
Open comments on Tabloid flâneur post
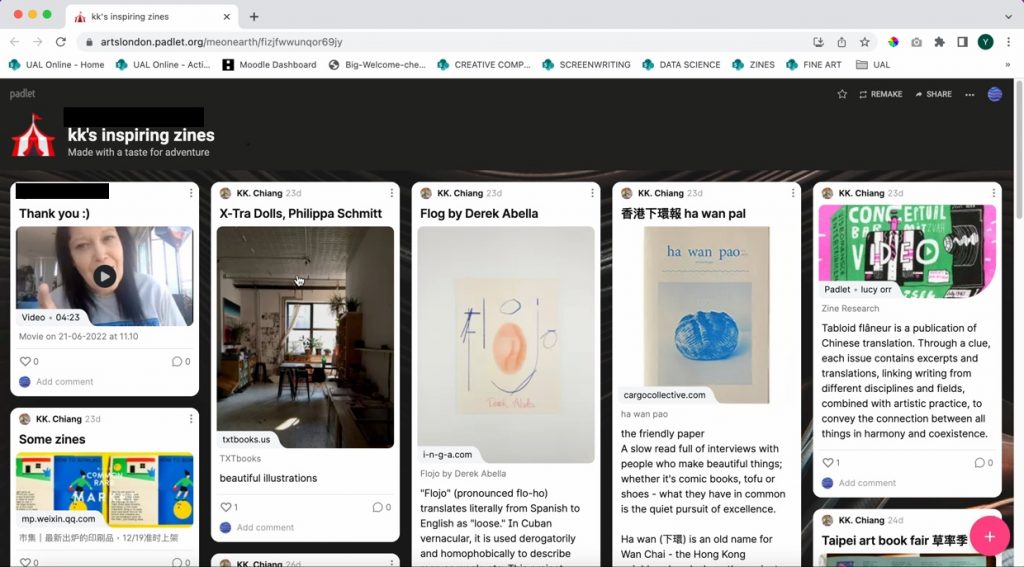(980, 462)
